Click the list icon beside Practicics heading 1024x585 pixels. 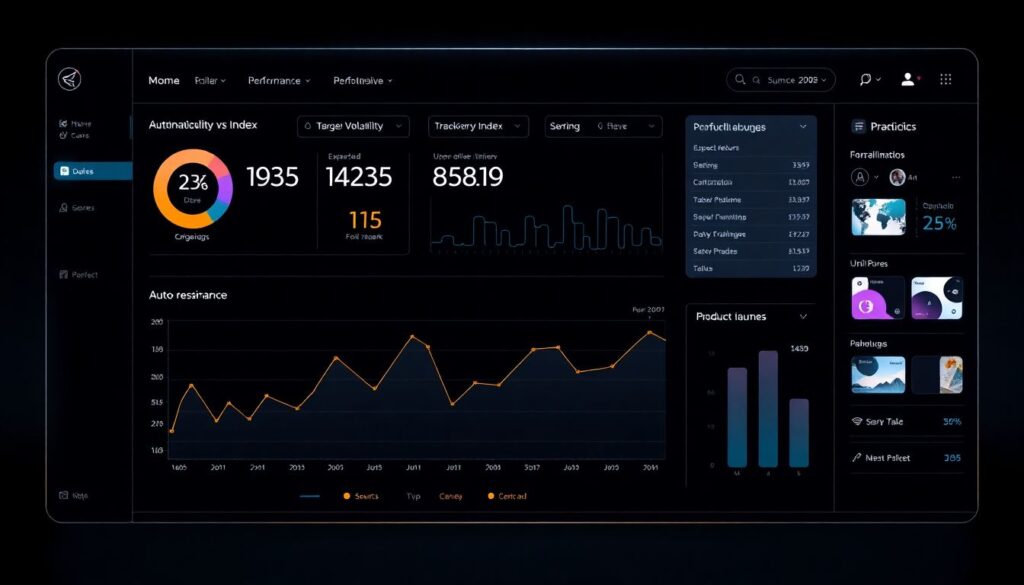click(x=857, y=127)
